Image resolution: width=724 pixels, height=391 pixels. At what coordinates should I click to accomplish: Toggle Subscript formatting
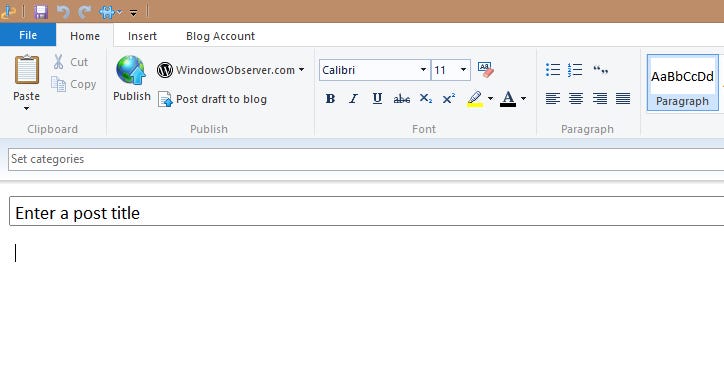point(425,98)
